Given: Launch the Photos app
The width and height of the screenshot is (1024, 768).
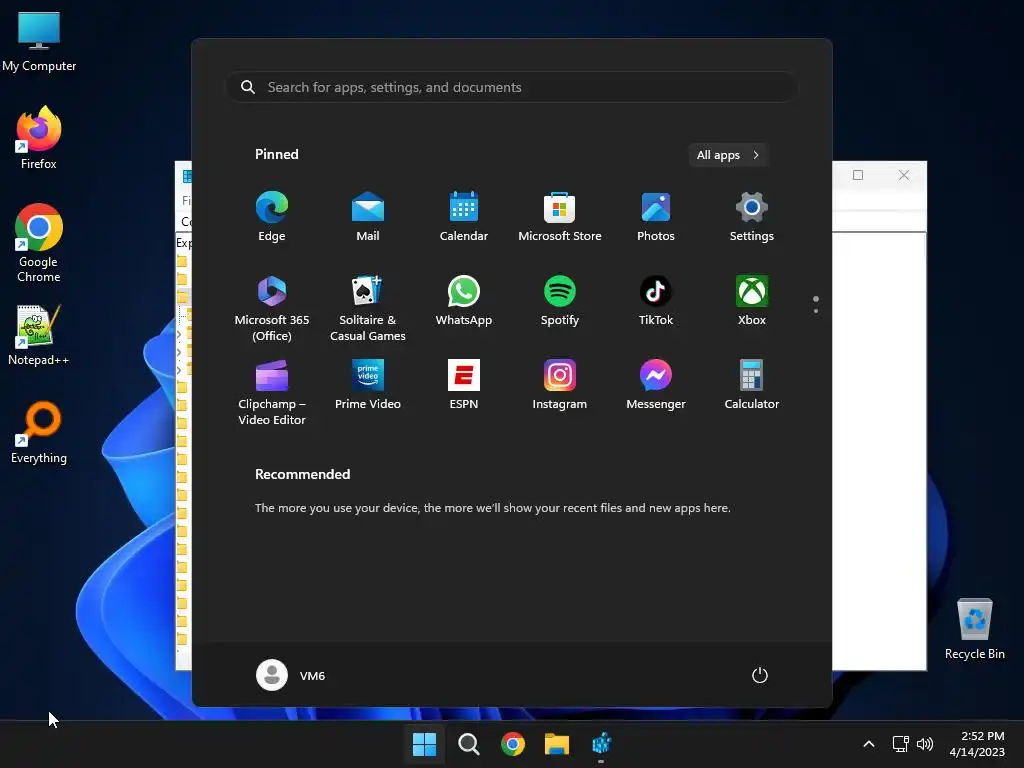Looking at the screenshot, I should coord(656,217).
